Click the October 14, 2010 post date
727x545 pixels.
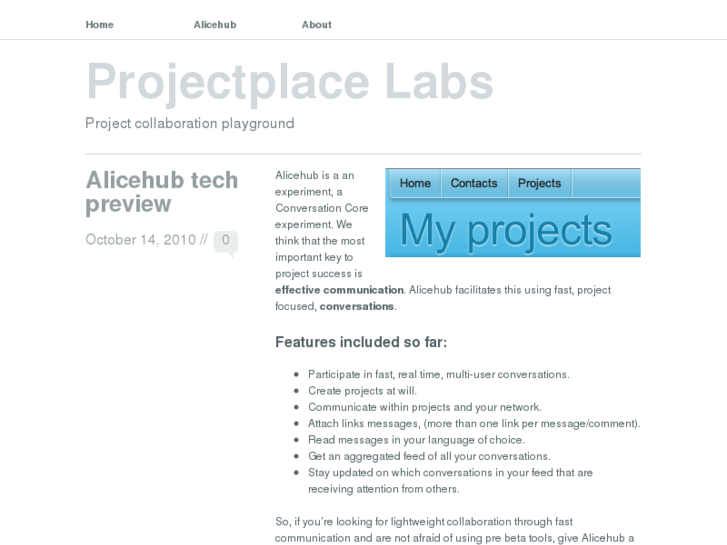click(x=140, y=240)
